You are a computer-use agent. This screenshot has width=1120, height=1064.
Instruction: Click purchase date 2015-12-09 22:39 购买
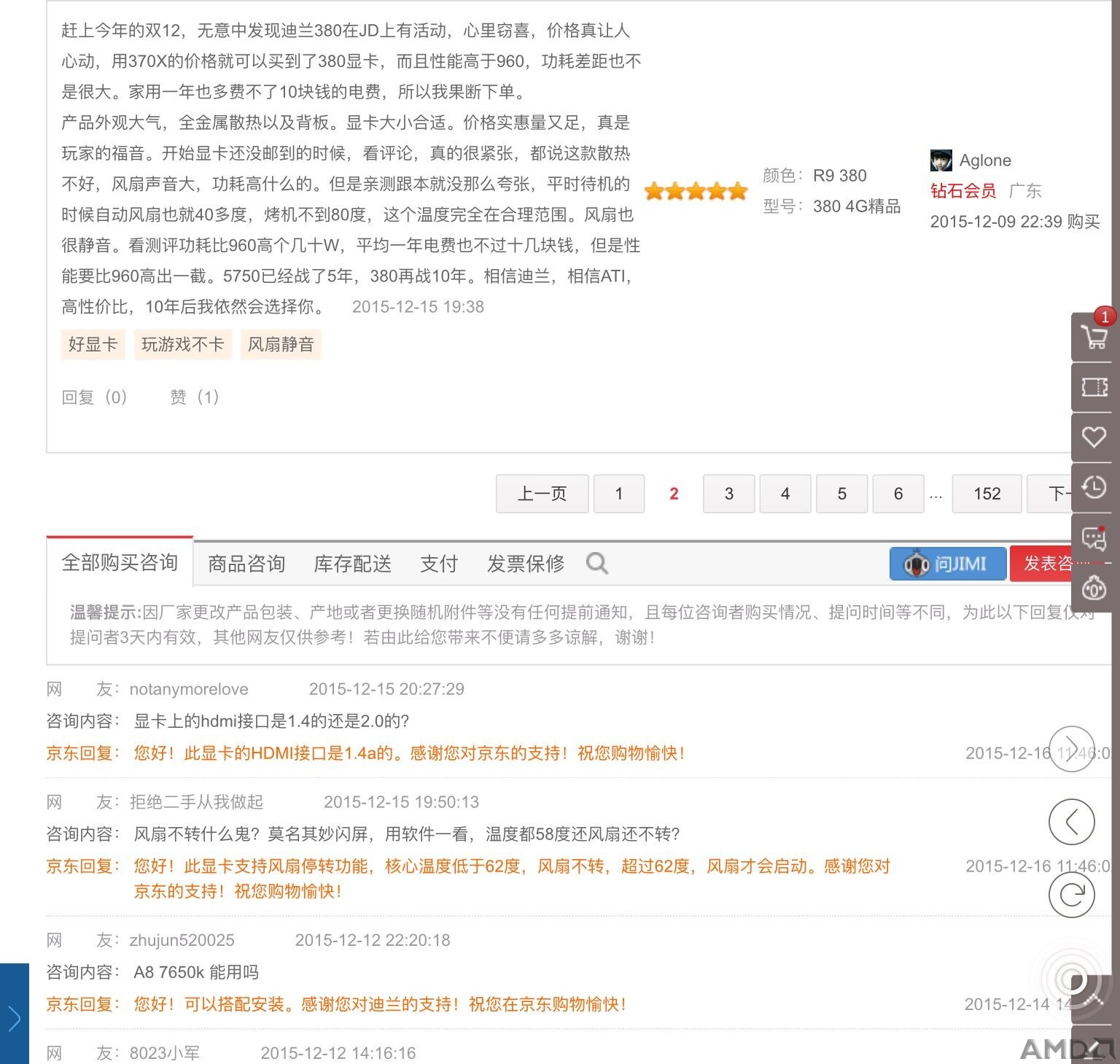pyautogui.click(x=1015, y=222)
